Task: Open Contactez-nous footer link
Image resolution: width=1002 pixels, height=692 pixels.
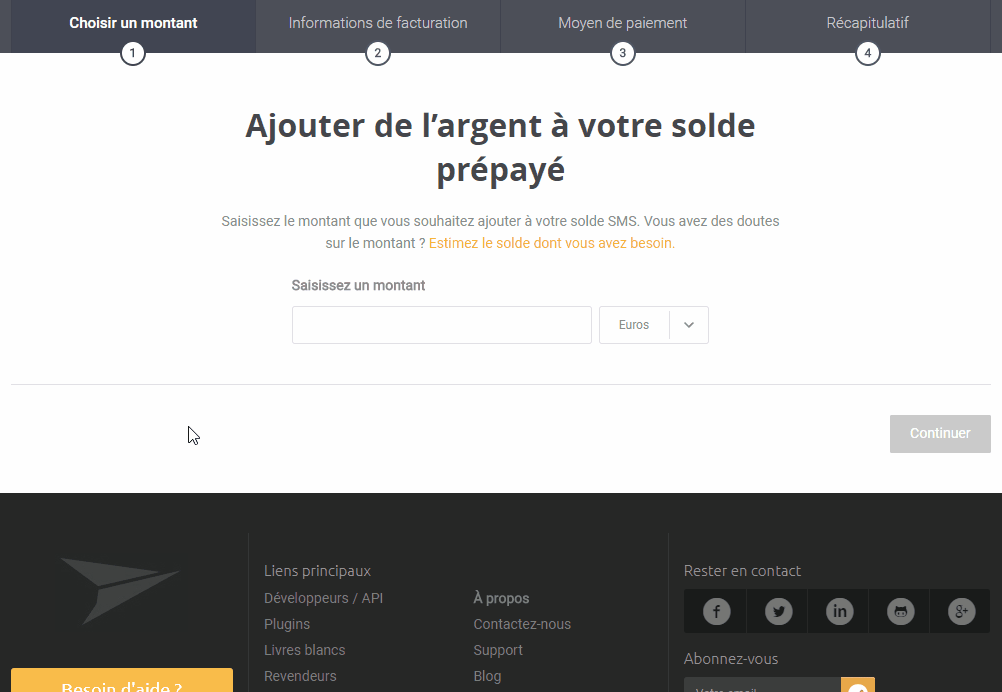Action: click(522, 624)
